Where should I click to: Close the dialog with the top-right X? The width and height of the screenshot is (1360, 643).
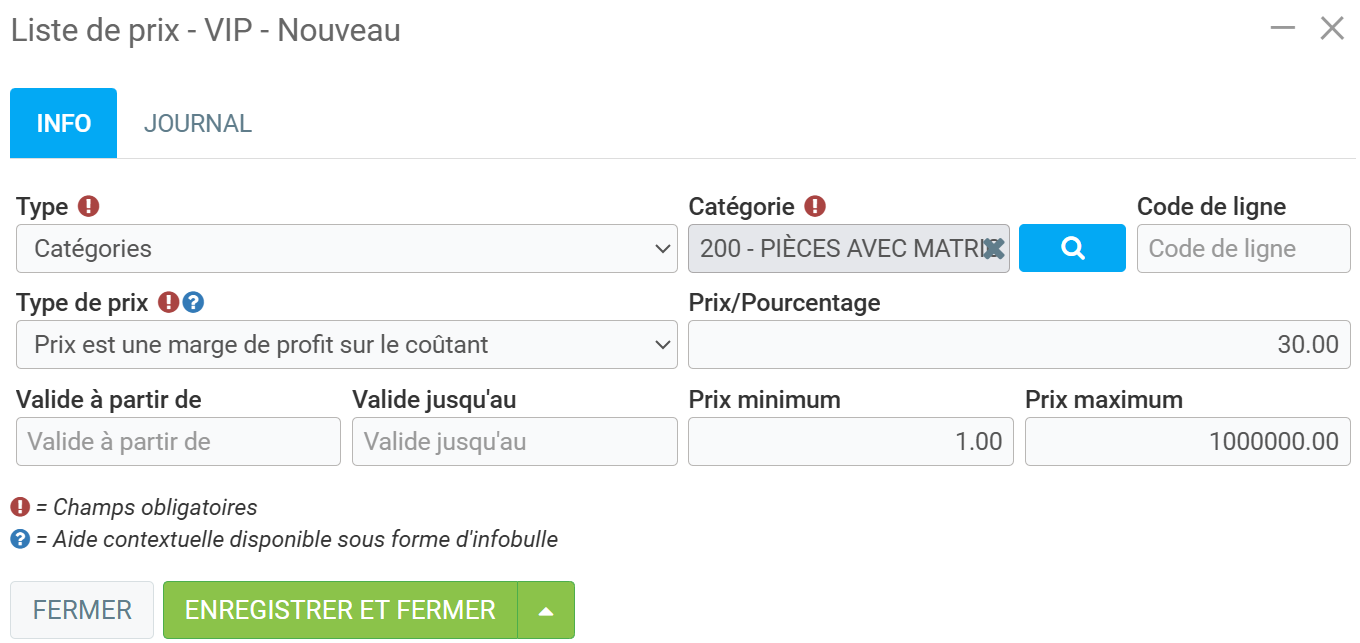[x=1332, y=28]
